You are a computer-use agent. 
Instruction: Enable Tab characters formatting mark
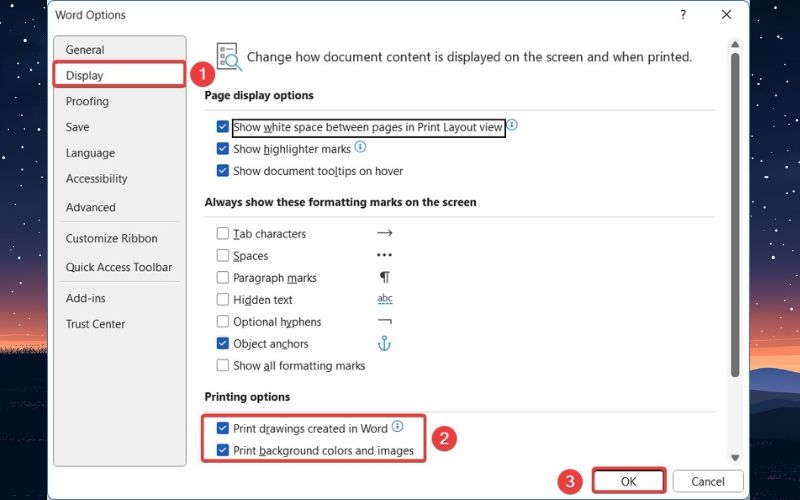coord(222,233)
